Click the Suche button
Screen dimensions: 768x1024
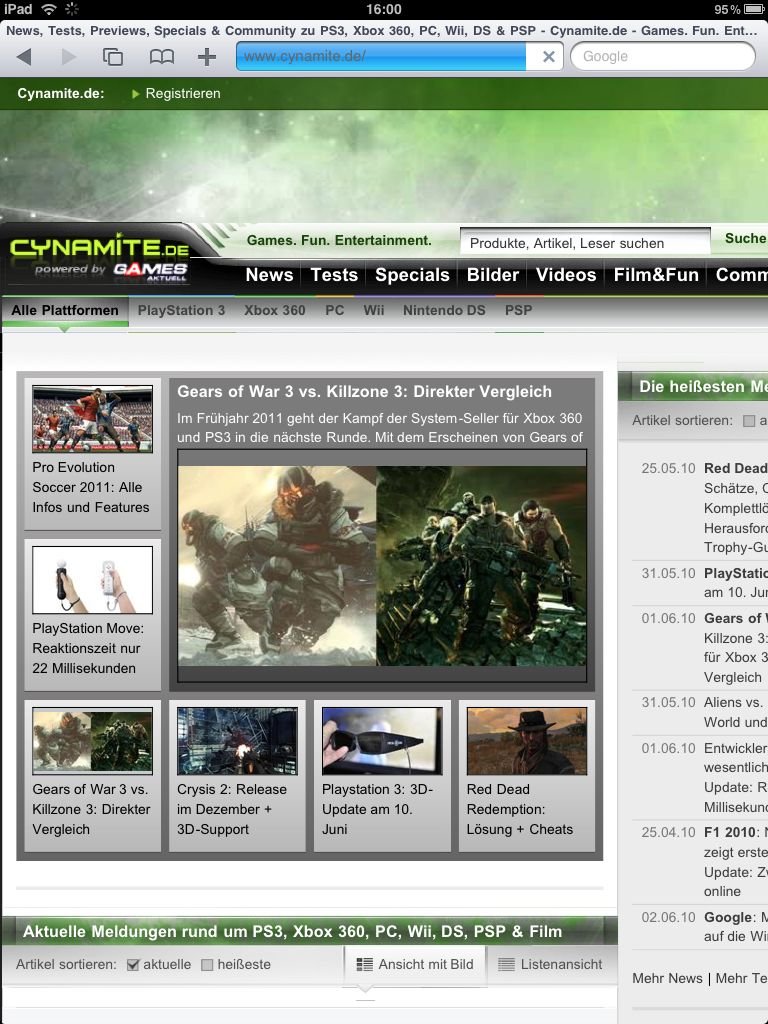745,239
